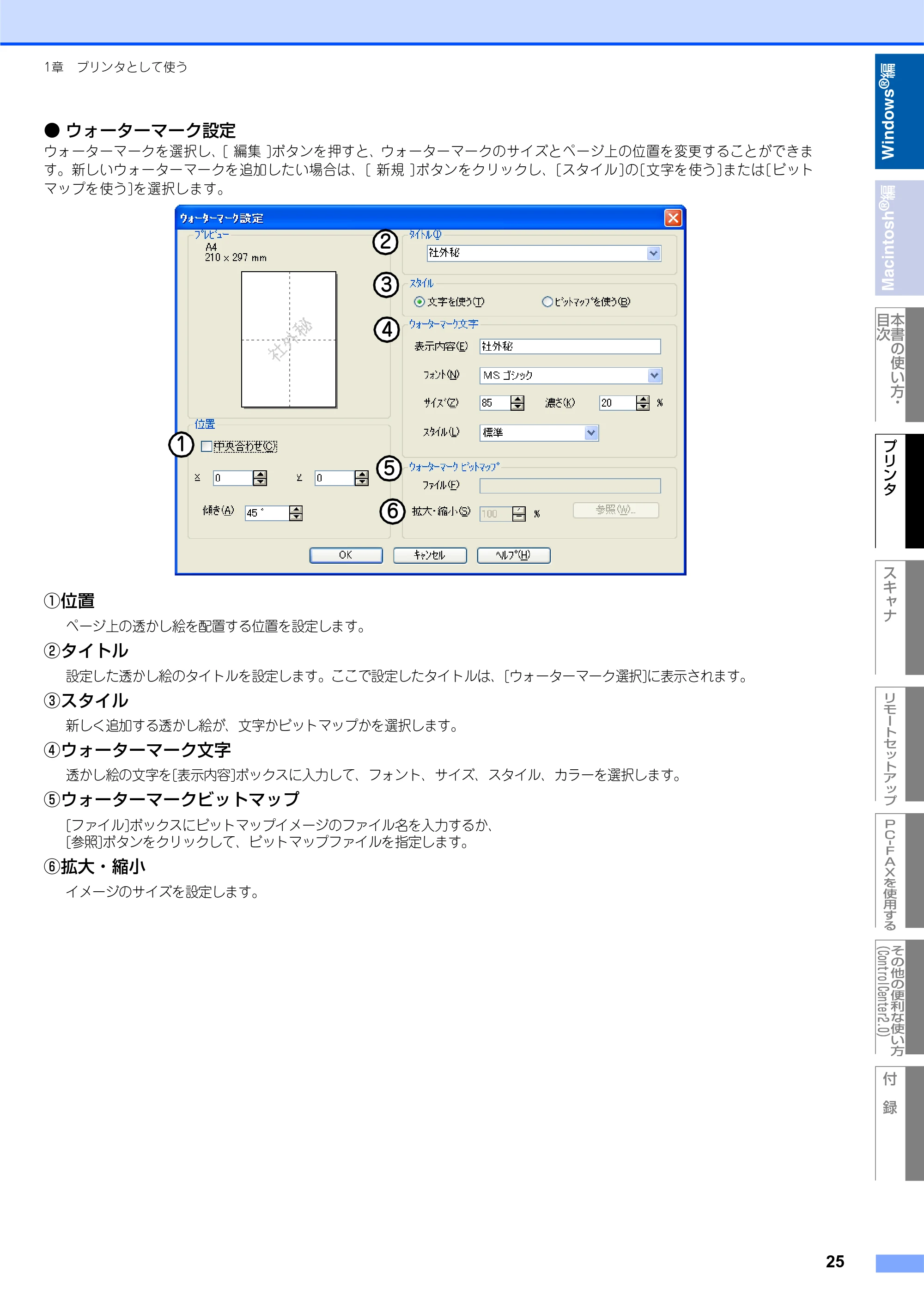
Task: Click the キャンセル button
Action: pos(430,555)
